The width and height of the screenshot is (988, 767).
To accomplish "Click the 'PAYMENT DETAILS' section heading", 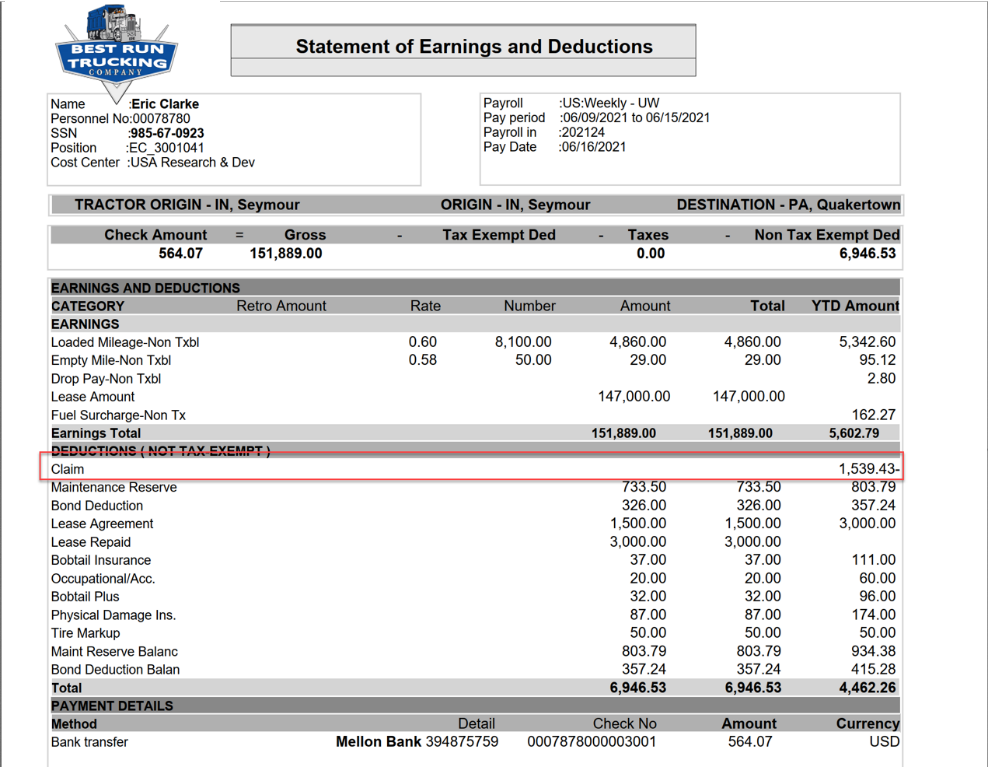I will point(112,706).
